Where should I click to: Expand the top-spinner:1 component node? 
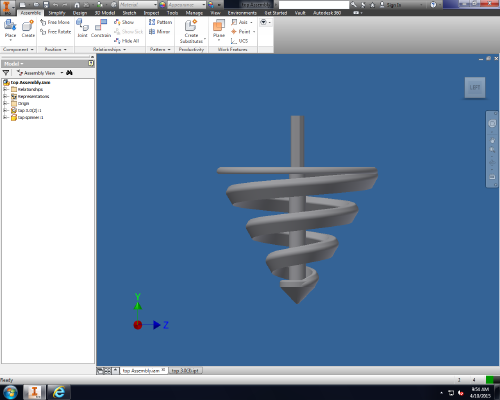5,117
